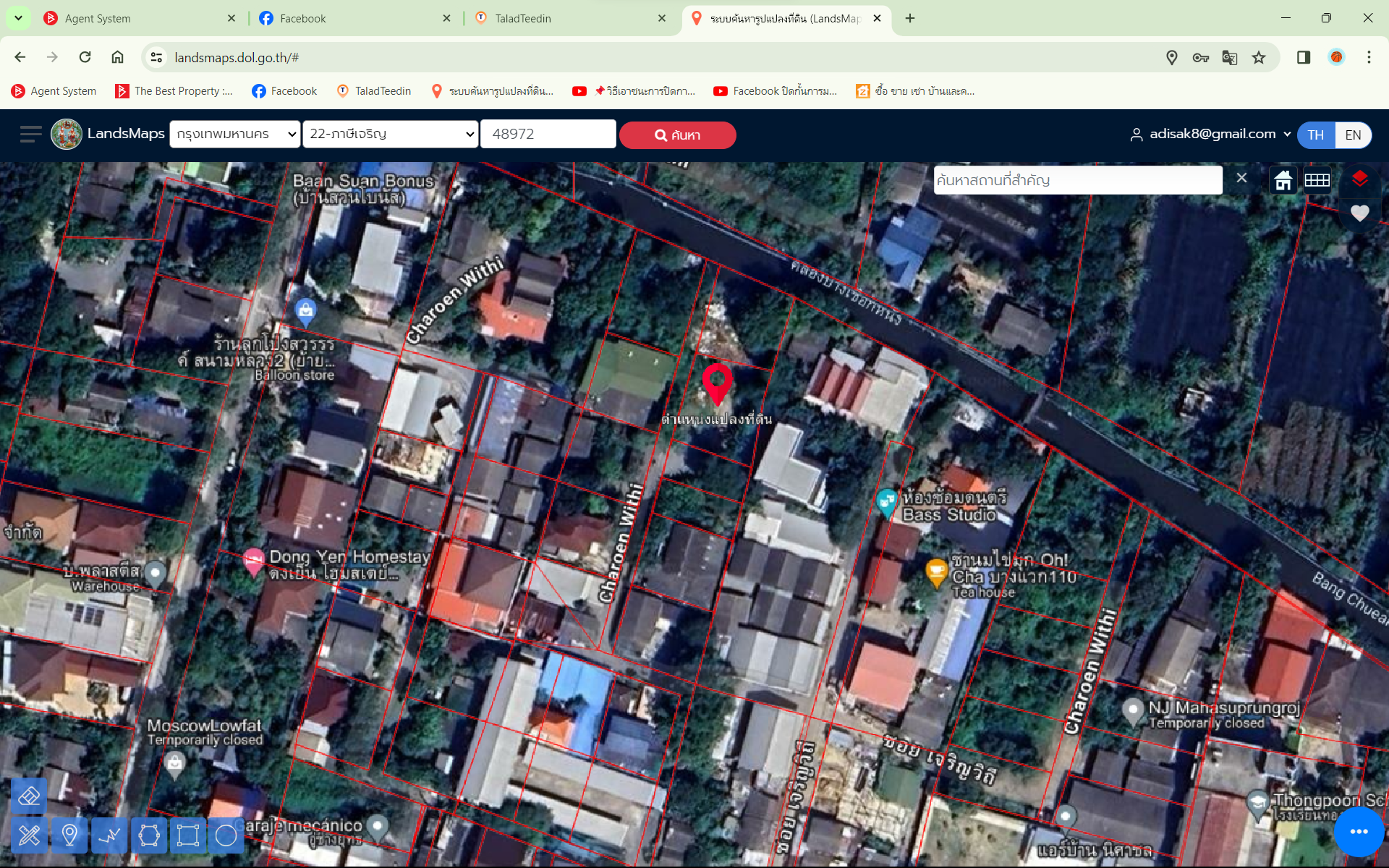Bookmark this page with the star icon
The height and width of the screenshot is (868, 1389).
(x=1259, y=57)
